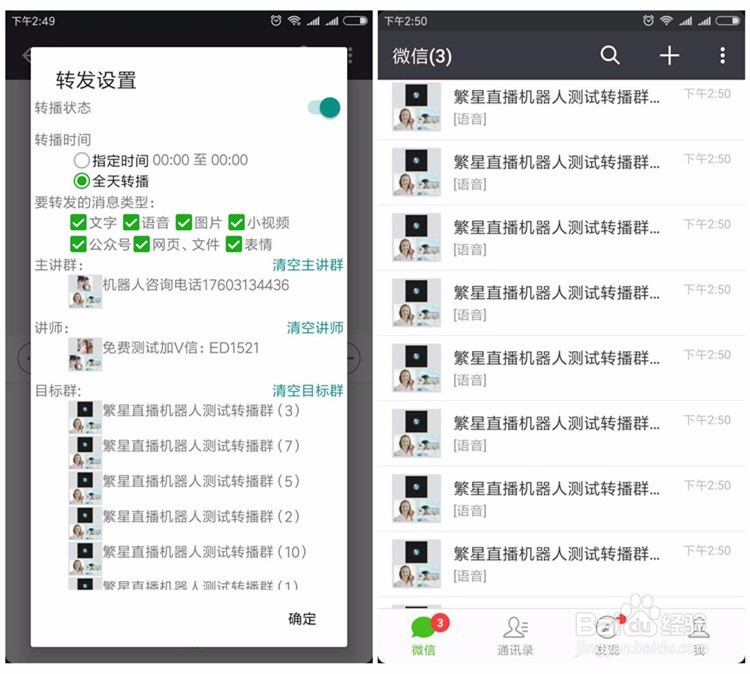This screenshot has width=750, height=674.
Task: Open seventh 繁星直播机器人测试转播群 chat in list
Action: point(561,499)
